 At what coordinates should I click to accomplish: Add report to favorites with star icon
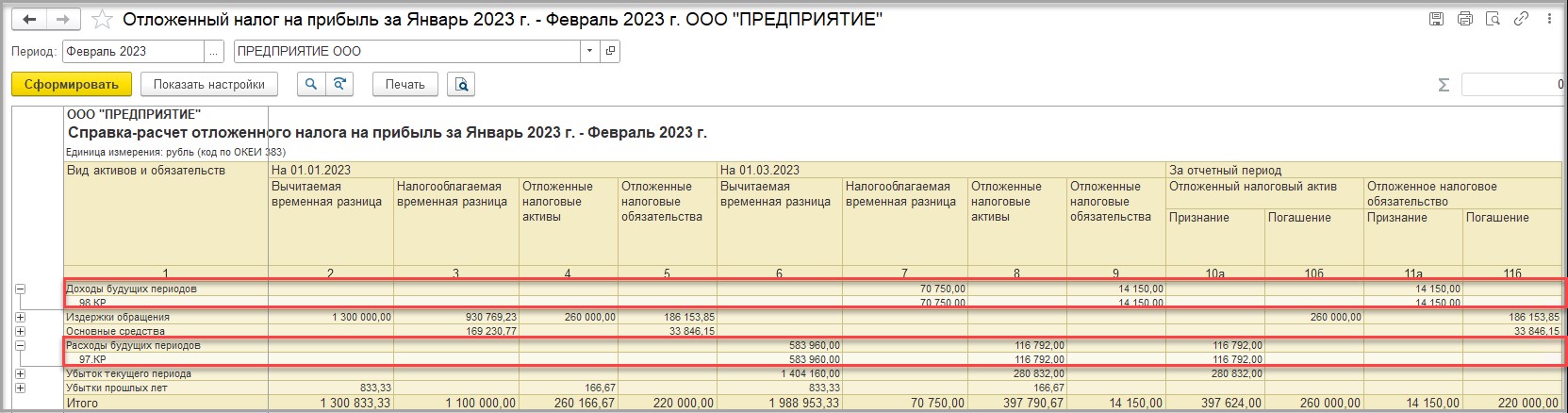(x=104, y=20)
